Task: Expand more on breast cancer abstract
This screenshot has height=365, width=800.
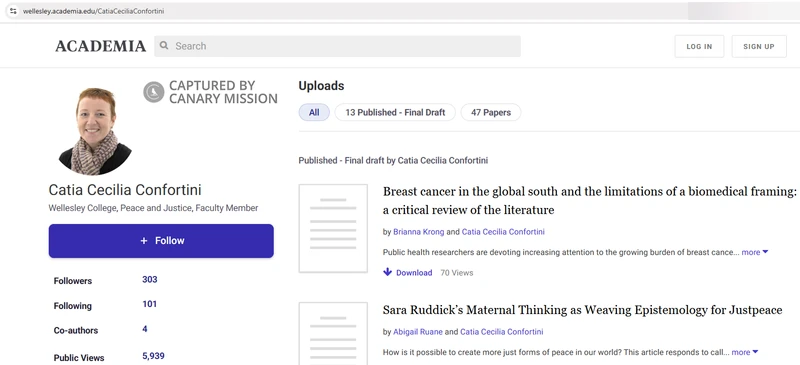Action: 755,252
